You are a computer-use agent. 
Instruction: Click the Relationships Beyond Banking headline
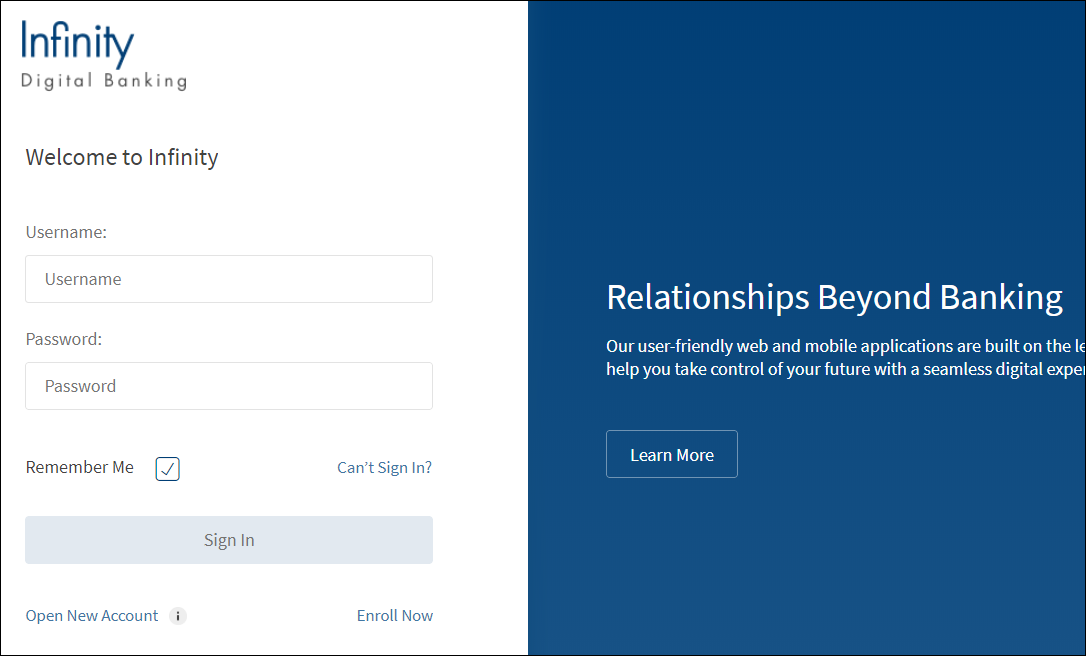click(834, 297)
